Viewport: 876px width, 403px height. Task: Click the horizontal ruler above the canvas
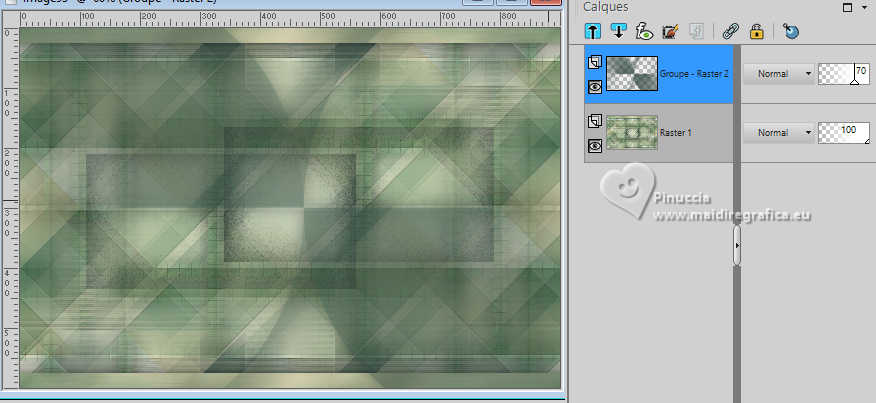tap(291, 18)
